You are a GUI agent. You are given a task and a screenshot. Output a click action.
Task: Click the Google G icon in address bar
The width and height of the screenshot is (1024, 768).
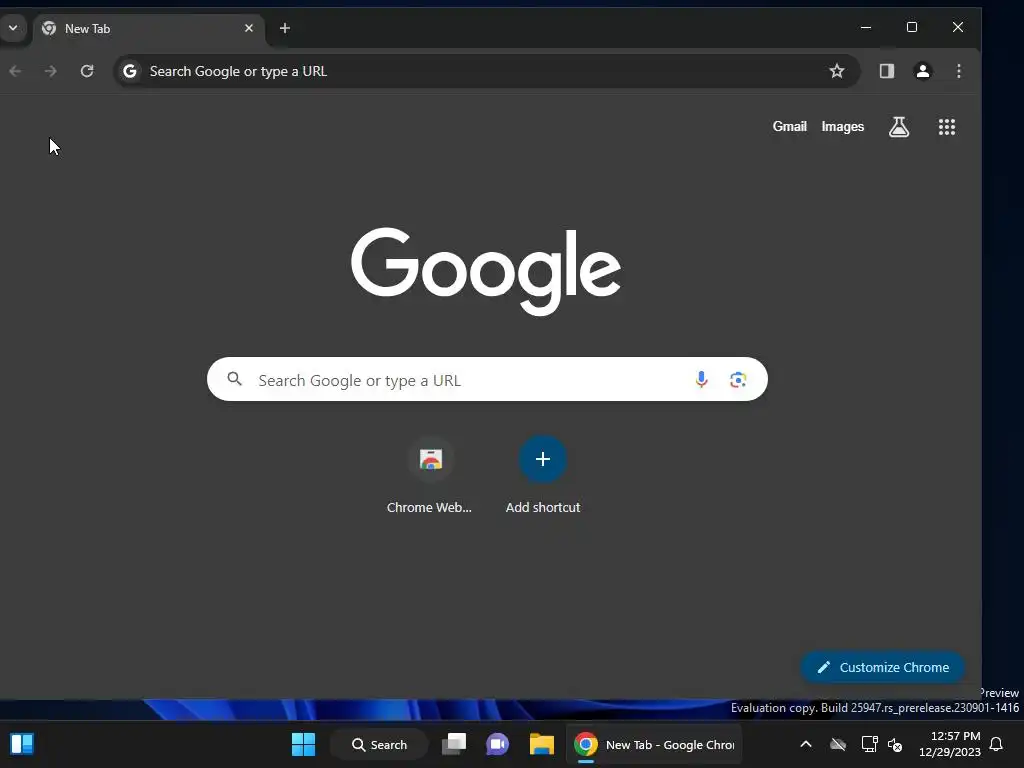pyautogui.click(x=130, y=71)
